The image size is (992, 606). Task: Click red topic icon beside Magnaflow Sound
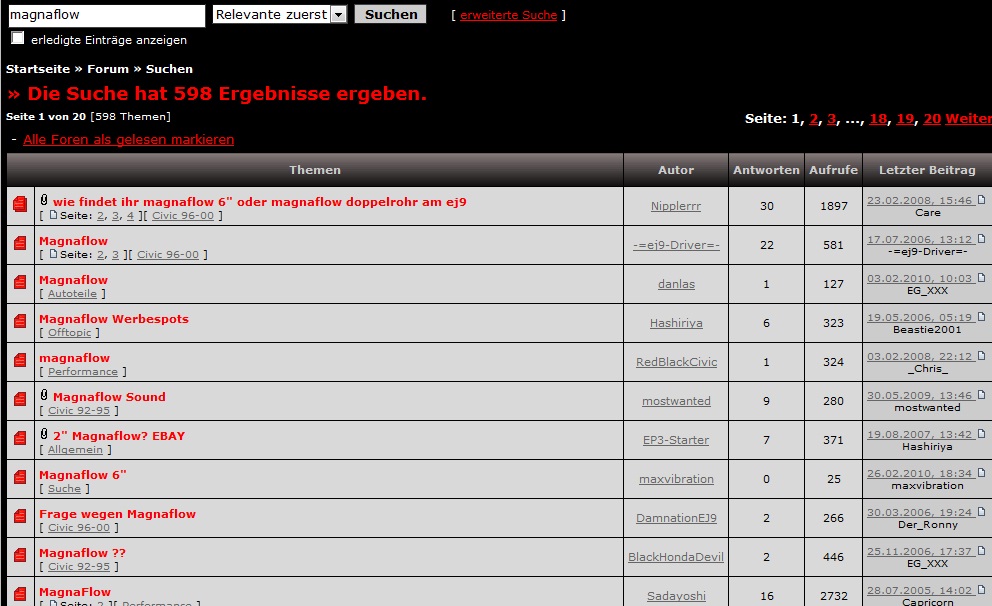coord(20,399)
